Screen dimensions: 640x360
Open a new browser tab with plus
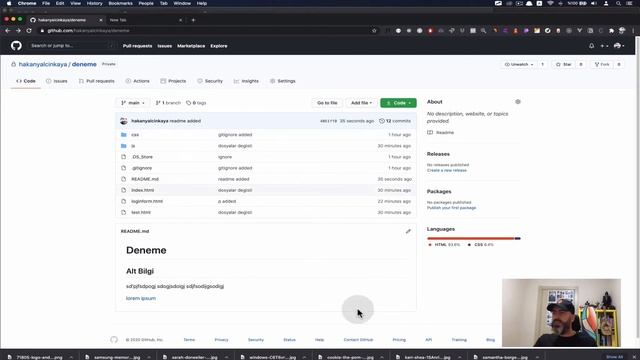pos(193,20)
